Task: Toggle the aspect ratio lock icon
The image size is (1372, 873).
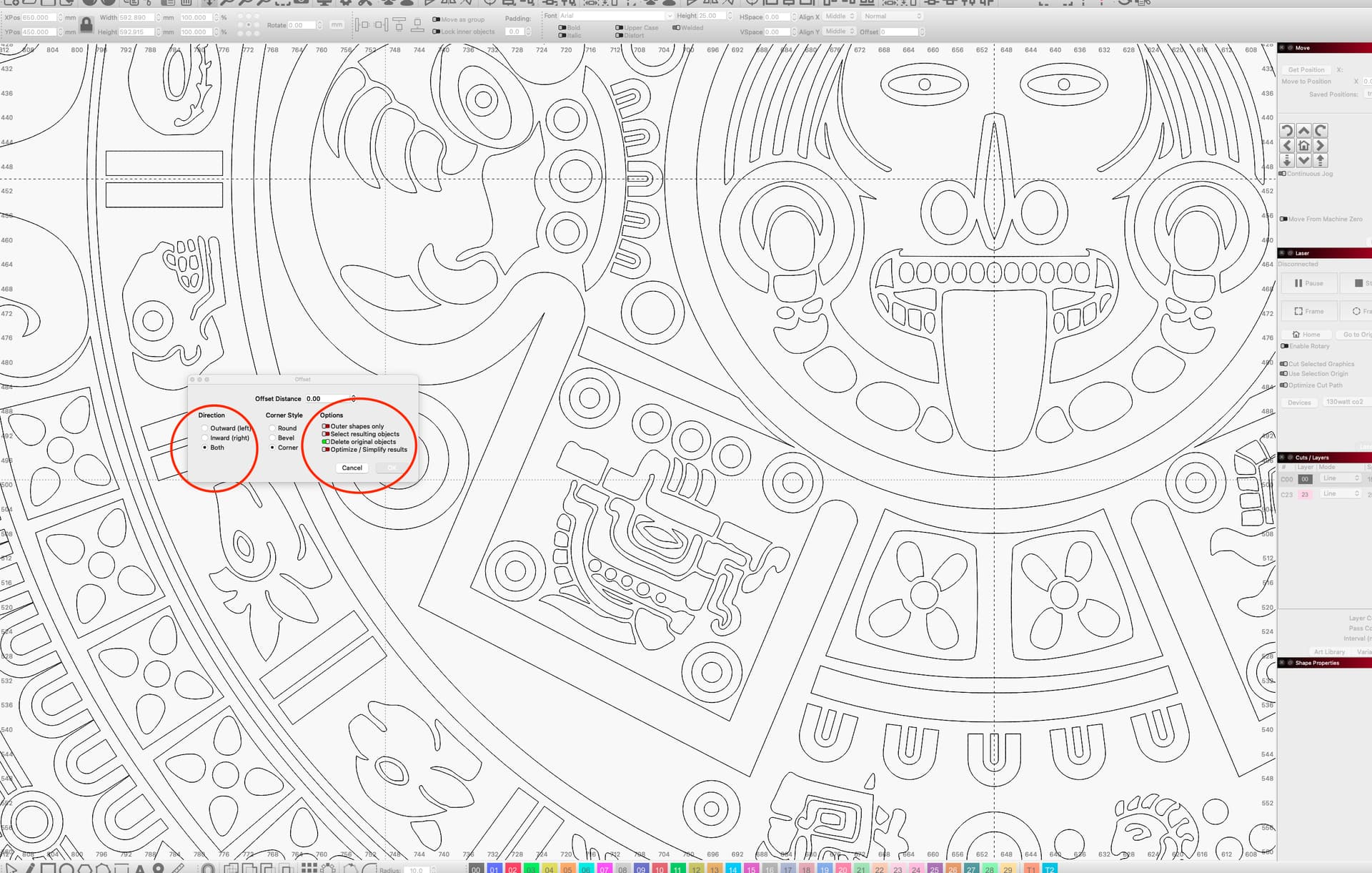Action: (86, 25)
